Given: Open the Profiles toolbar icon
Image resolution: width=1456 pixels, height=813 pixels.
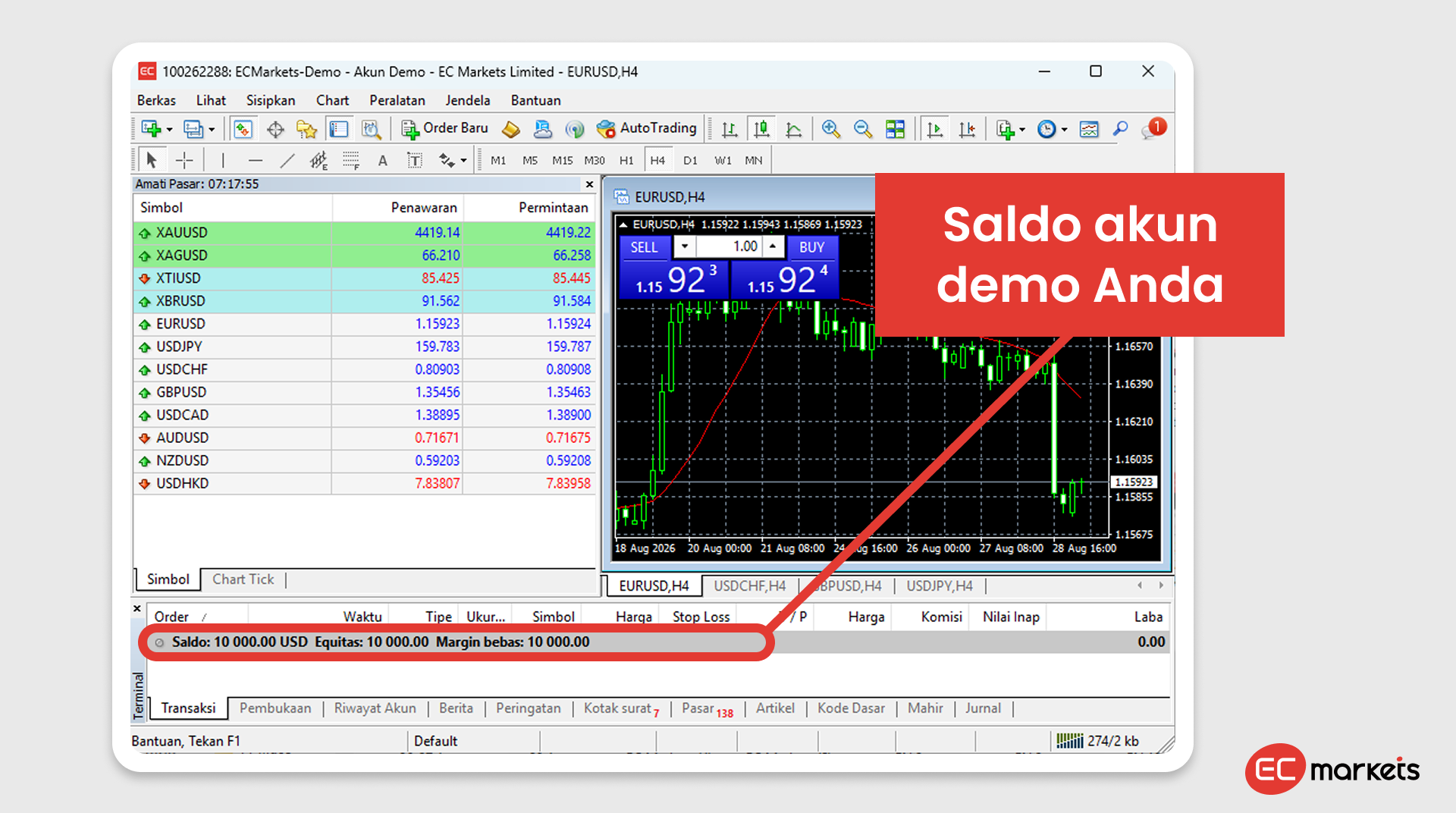Looking at the screenshot, I should point(193,129).
